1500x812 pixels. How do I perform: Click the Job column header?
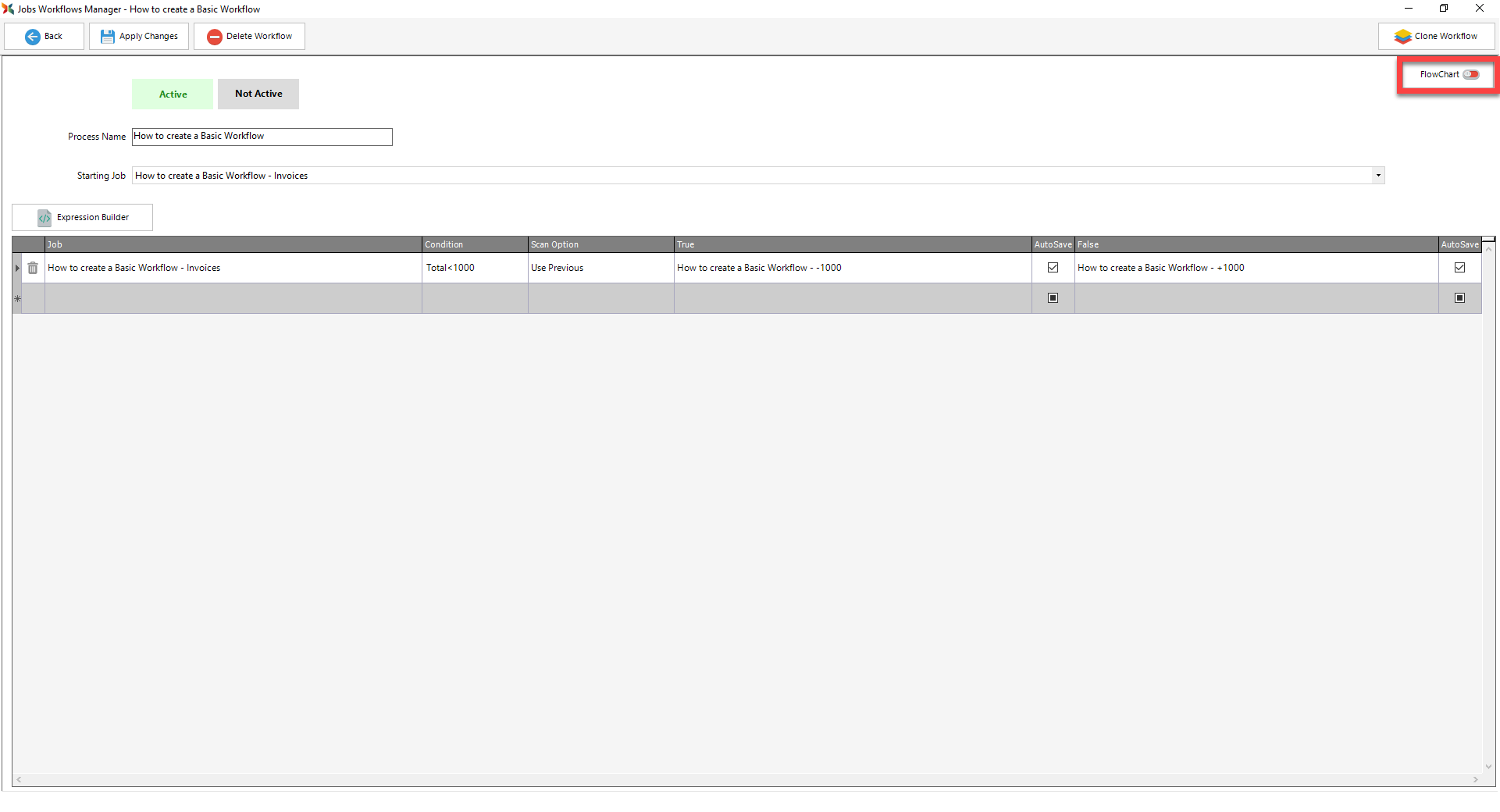[233, 244]
